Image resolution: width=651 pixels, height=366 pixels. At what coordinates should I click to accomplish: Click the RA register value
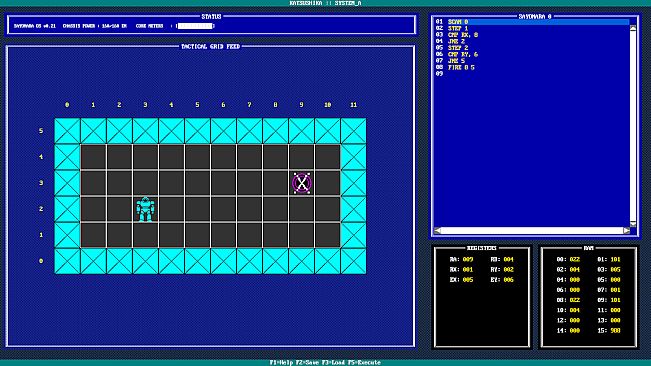click(x=468, y=259)
